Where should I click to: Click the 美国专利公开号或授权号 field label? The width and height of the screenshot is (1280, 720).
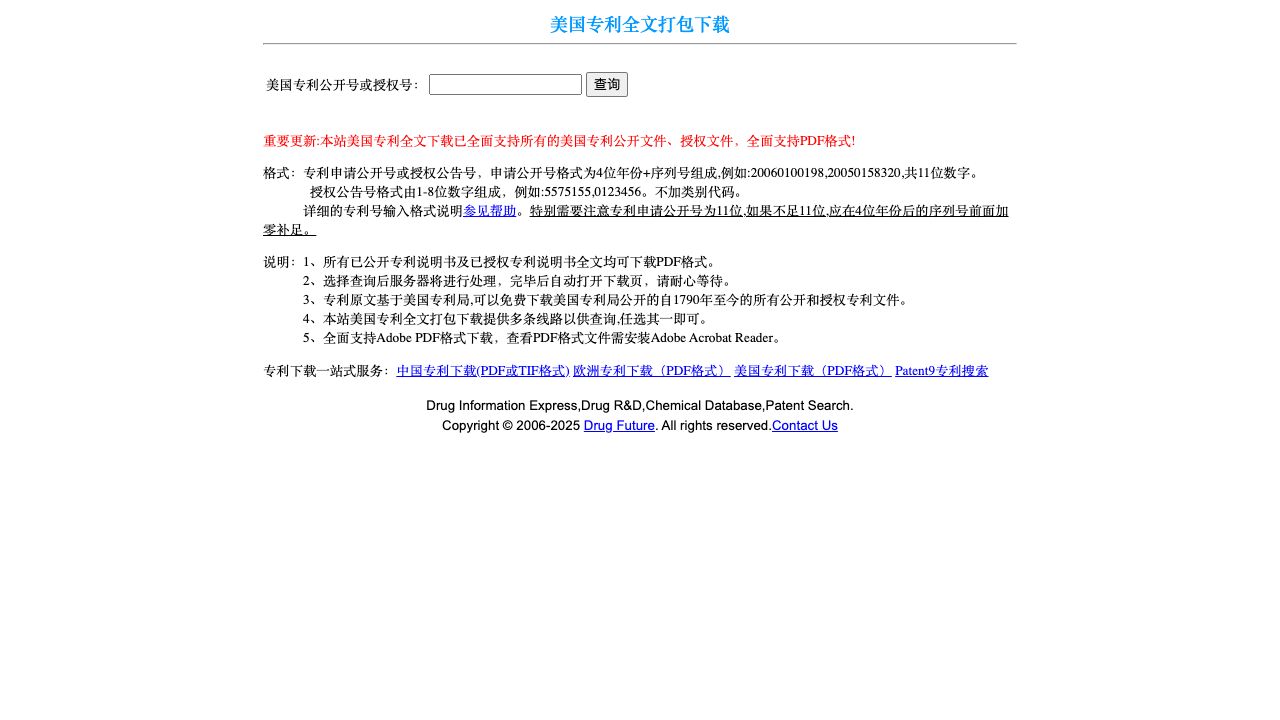pos(342,86)
